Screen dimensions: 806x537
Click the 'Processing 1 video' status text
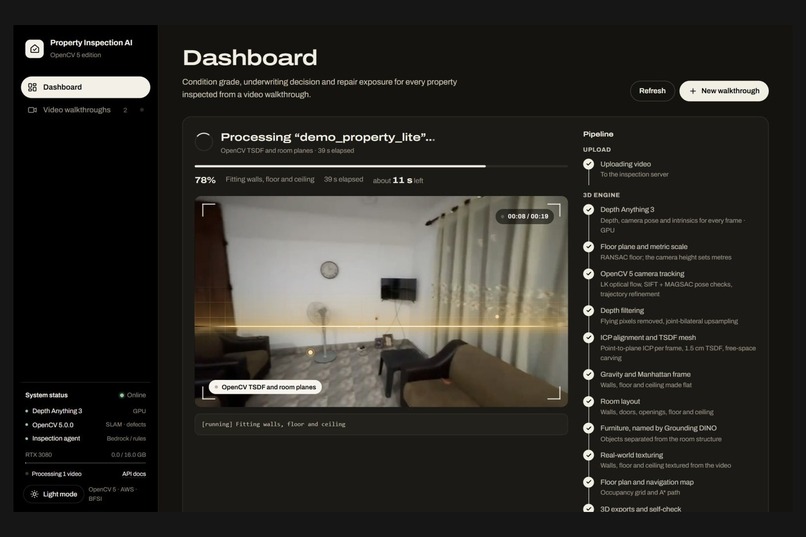tap(57, 474)
